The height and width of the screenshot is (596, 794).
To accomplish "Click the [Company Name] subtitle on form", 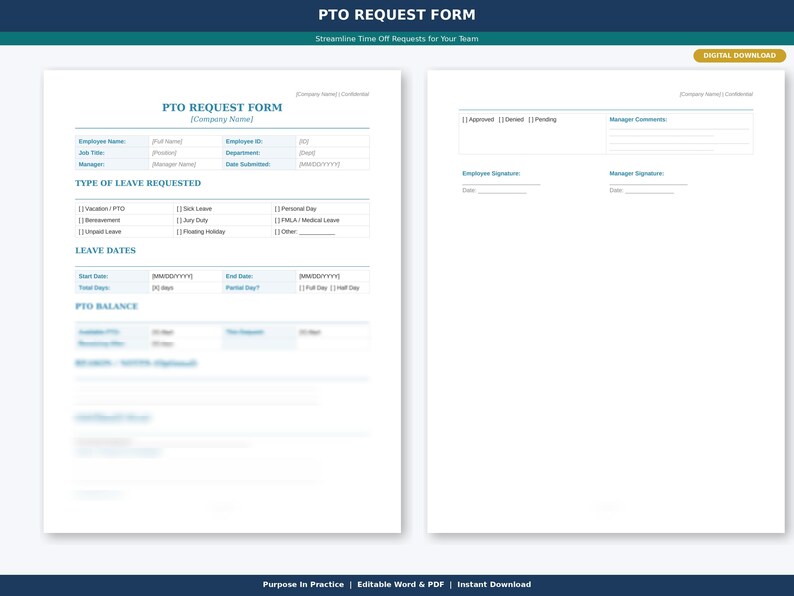I will click(222, 120).
